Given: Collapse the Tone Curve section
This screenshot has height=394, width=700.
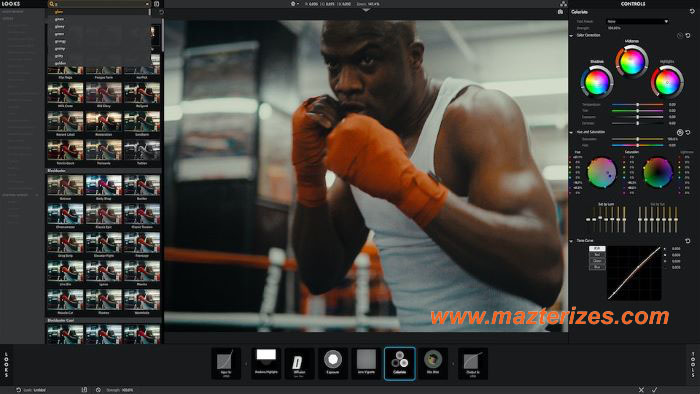Looking at the screenshot, I should (x=571, y=241).
